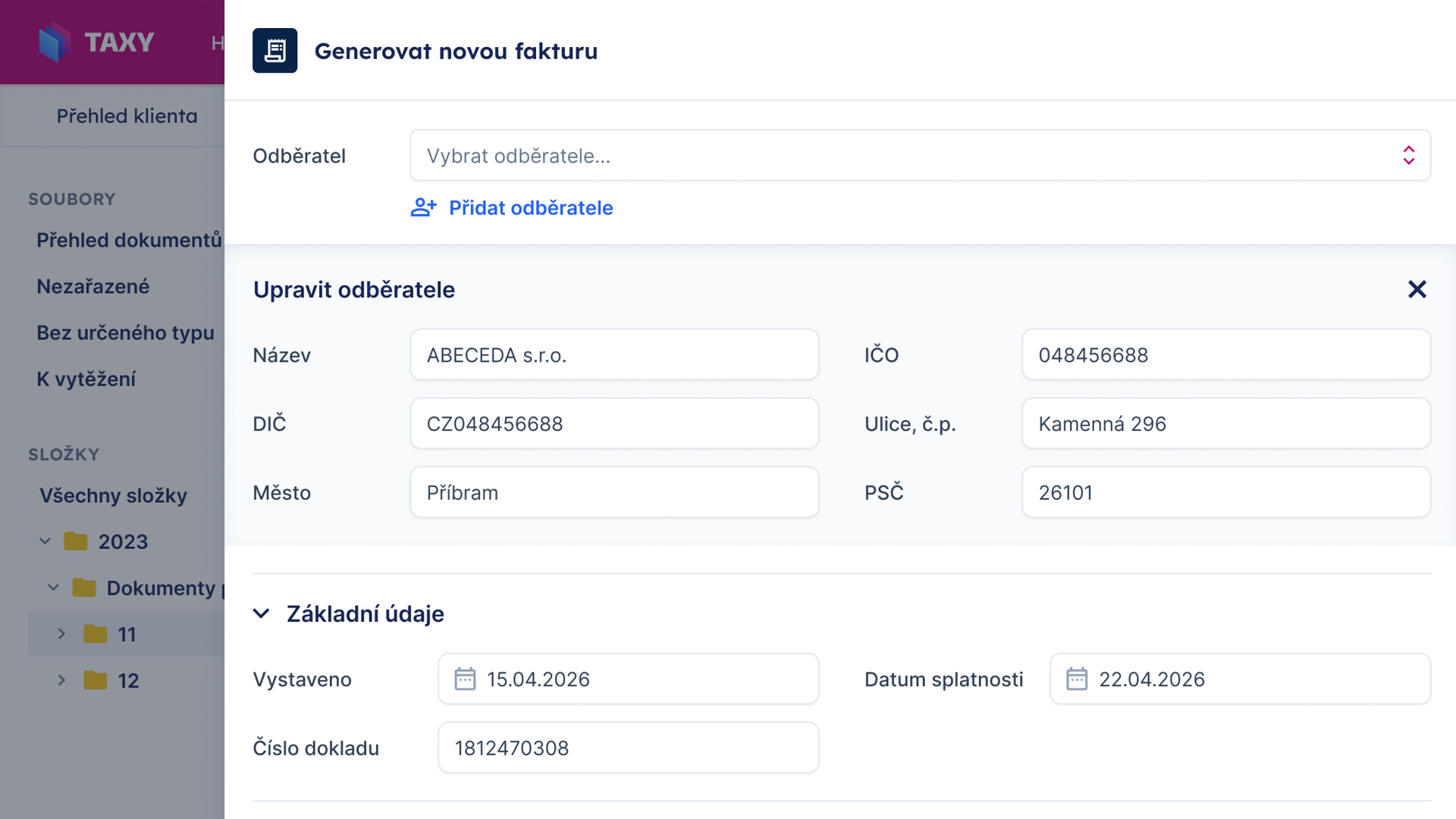The height and width of the screenshot is (819, 1456).
Task: Click the Upravit odběratele heading
Action: pyautogui.click(x=353, y=290)
